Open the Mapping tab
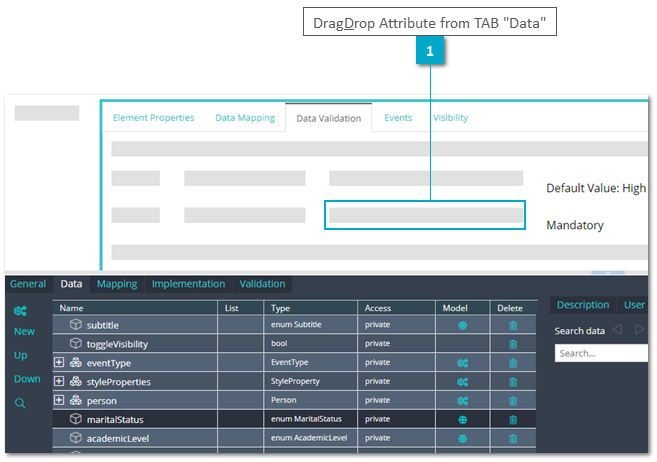Screen dimensions: 657x462 pyautogui.click(x=117, y=284)
